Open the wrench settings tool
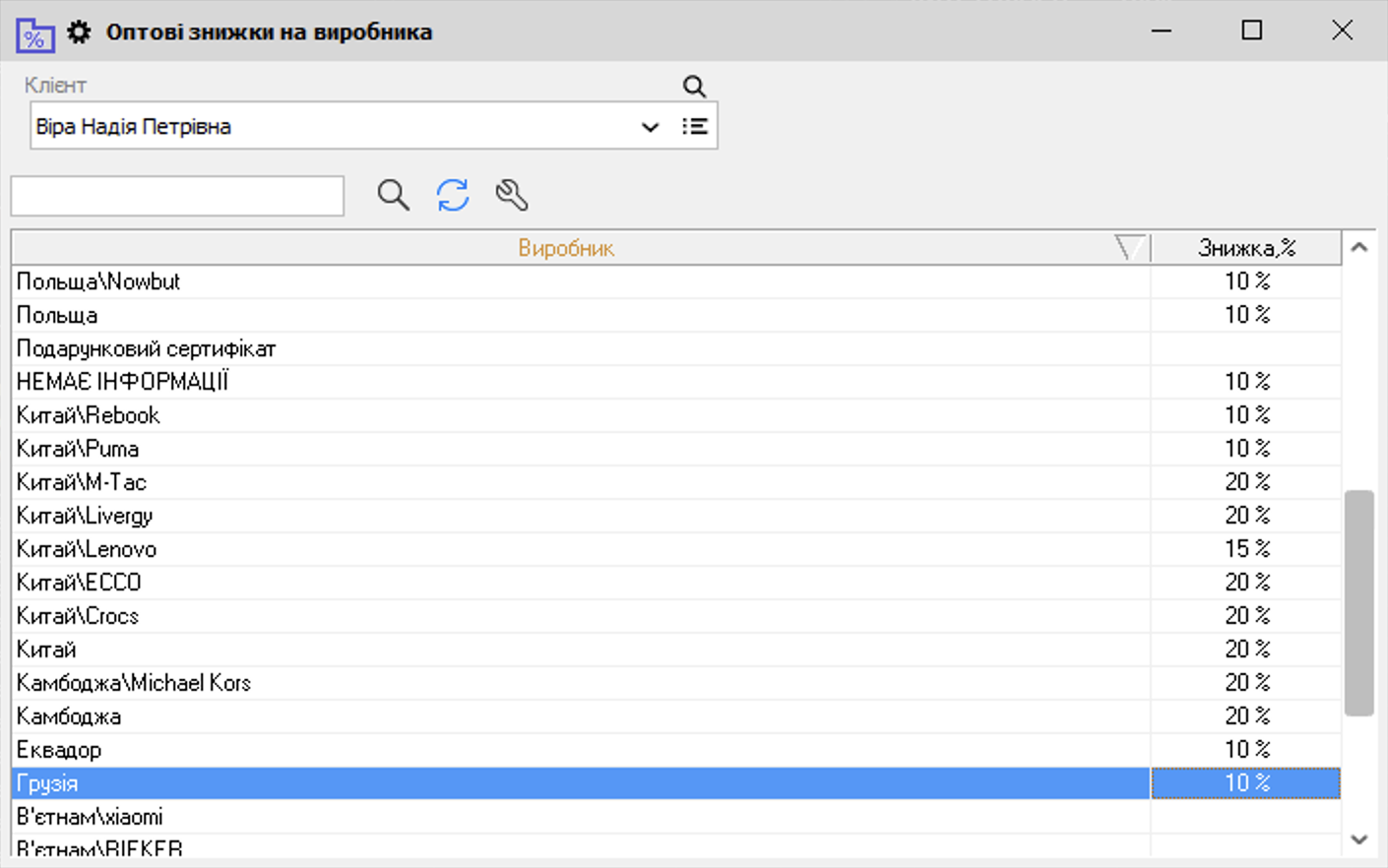This screenshot has width=1388, height=868. tap(512, 195)
